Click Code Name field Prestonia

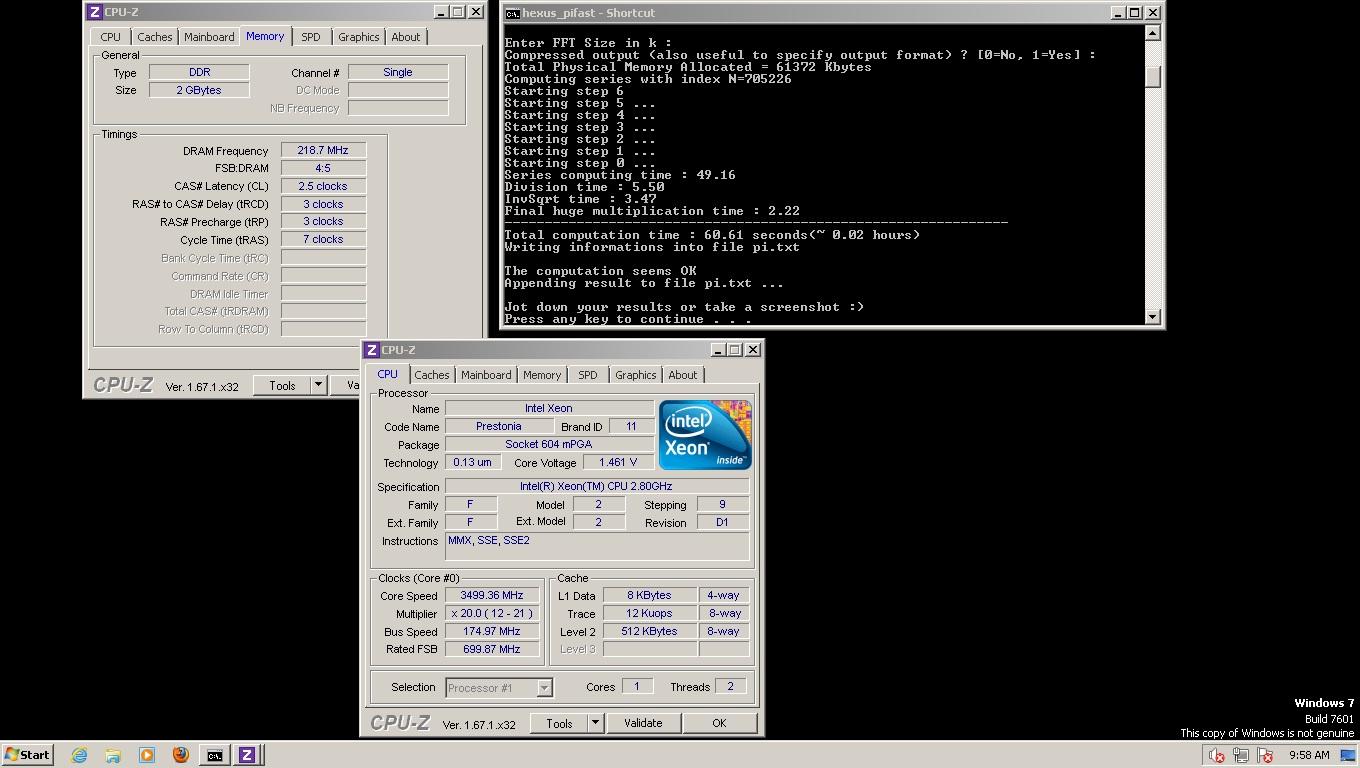click(499, 426)
